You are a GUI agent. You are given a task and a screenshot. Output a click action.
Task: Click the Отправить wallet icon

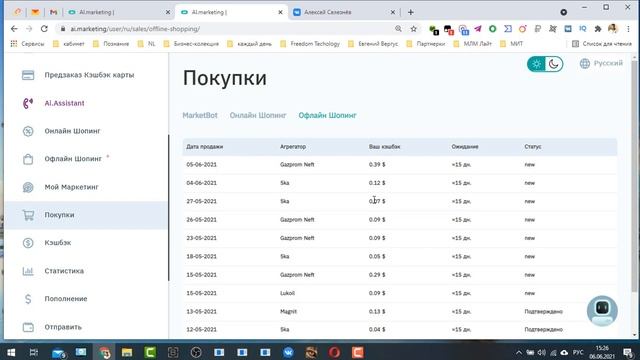click(28, 327)
